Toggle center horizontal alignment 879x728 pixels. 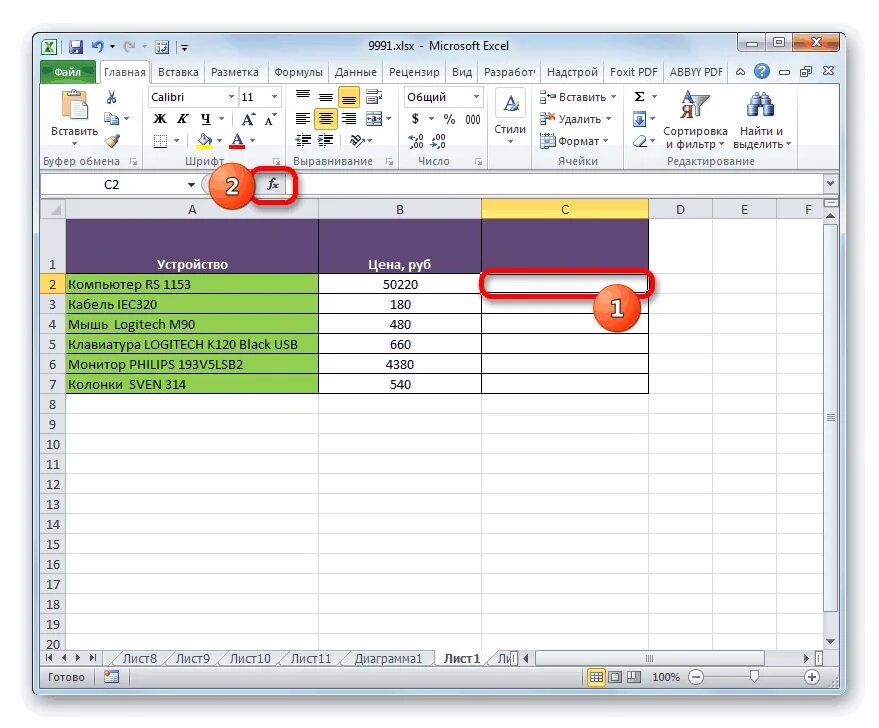point(326,119)
